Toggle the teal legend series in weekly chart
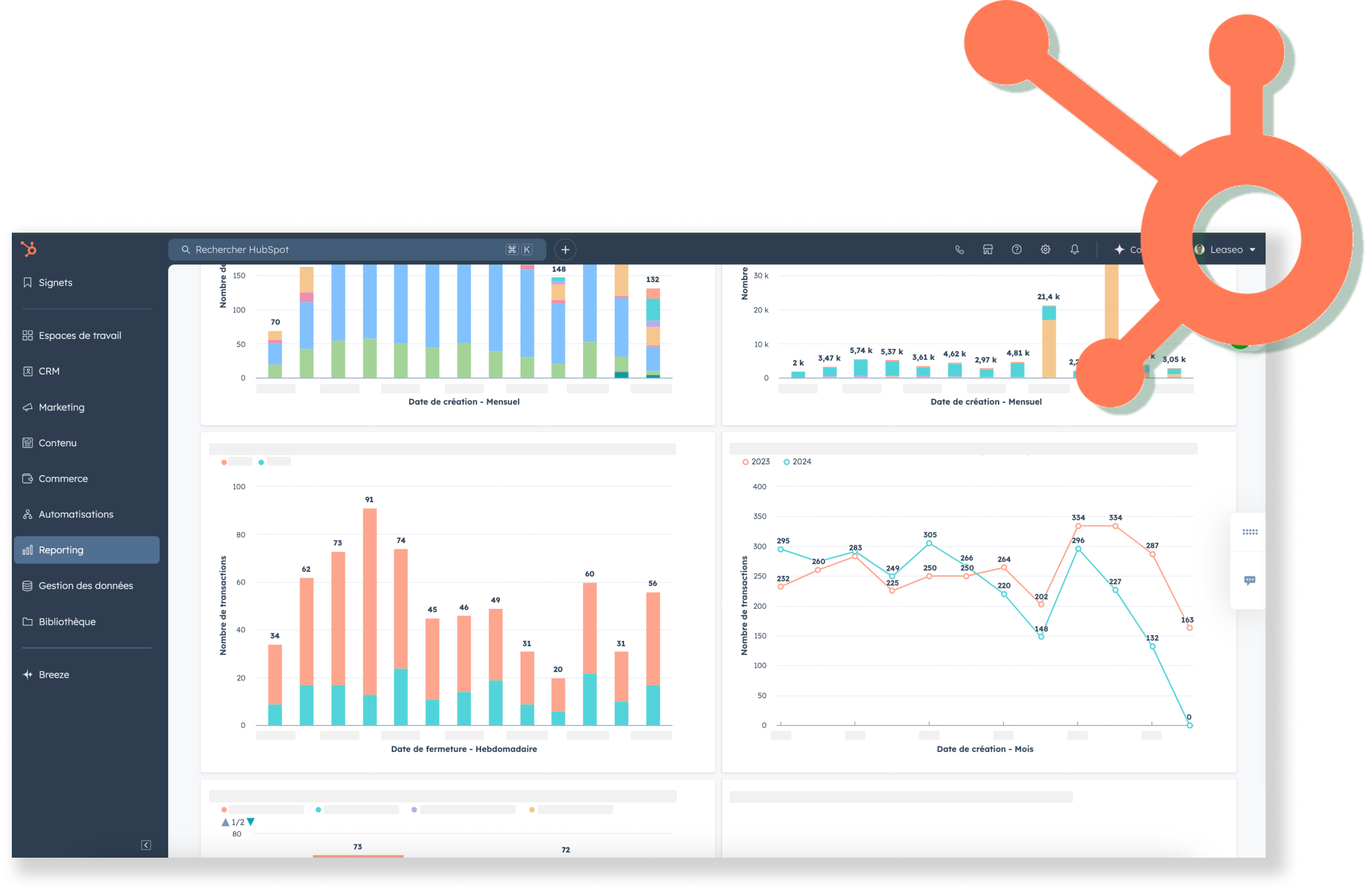This screenshot has width=1372, height=891. (275, 462)
